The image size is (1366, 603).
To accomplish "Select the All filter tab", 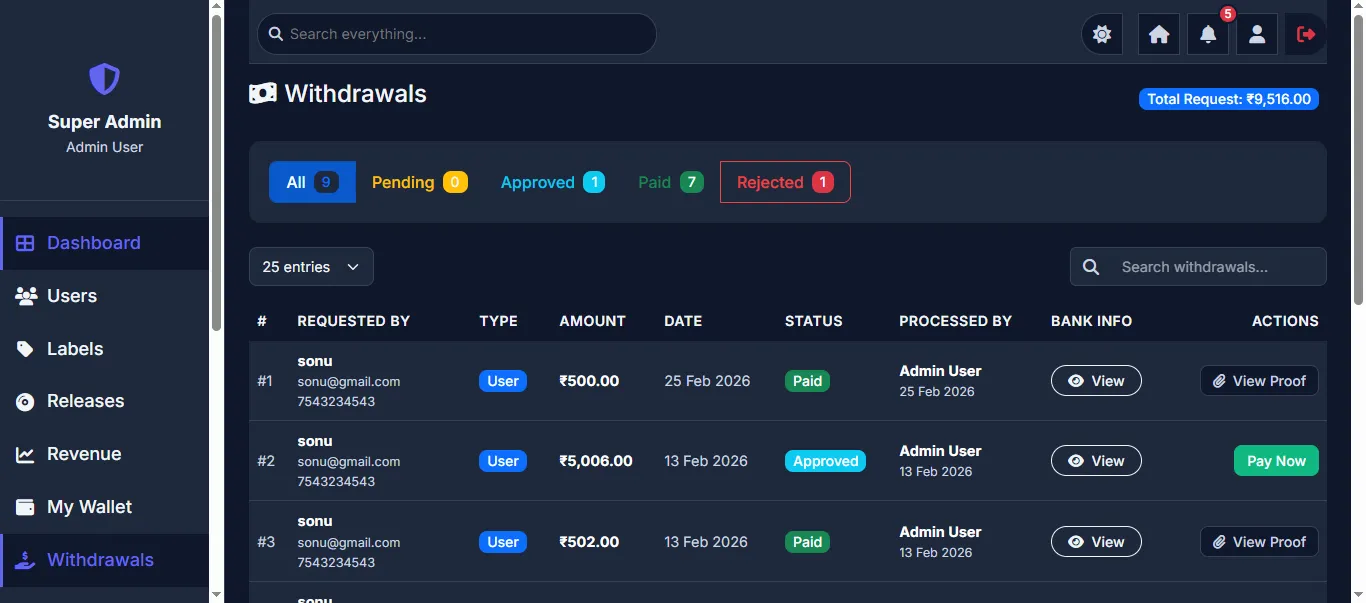I will (312, 182).
